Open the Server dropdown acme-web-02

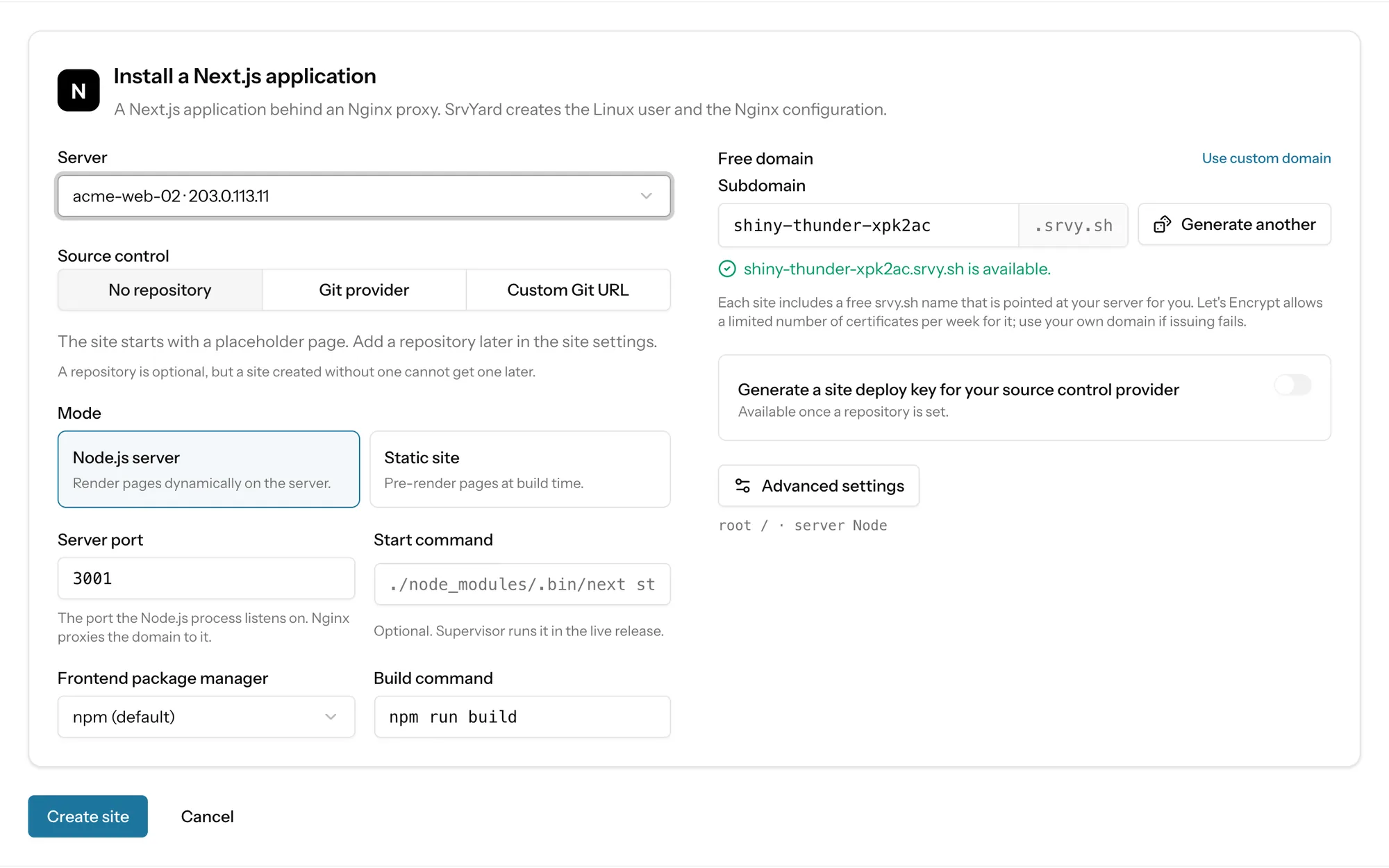tap(364, 196)
